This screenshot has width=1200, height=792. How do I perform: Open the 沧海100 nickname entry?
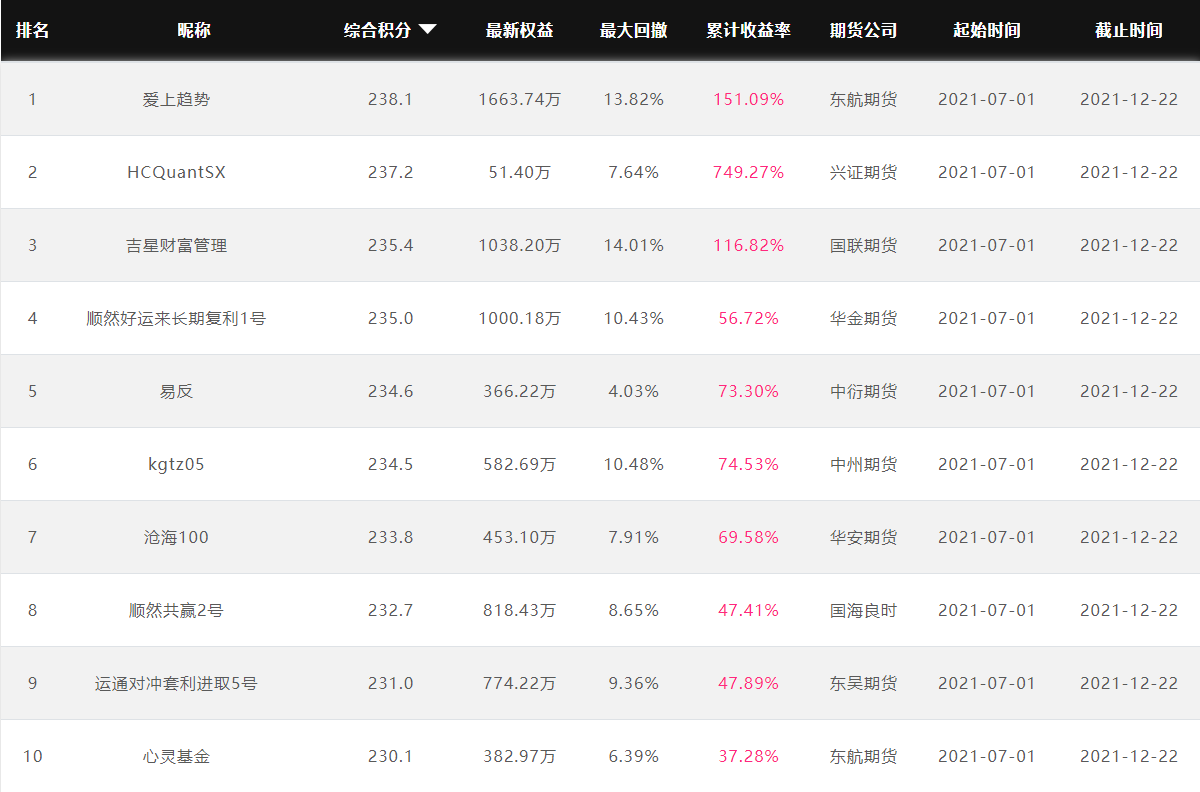tap(176, 537)
